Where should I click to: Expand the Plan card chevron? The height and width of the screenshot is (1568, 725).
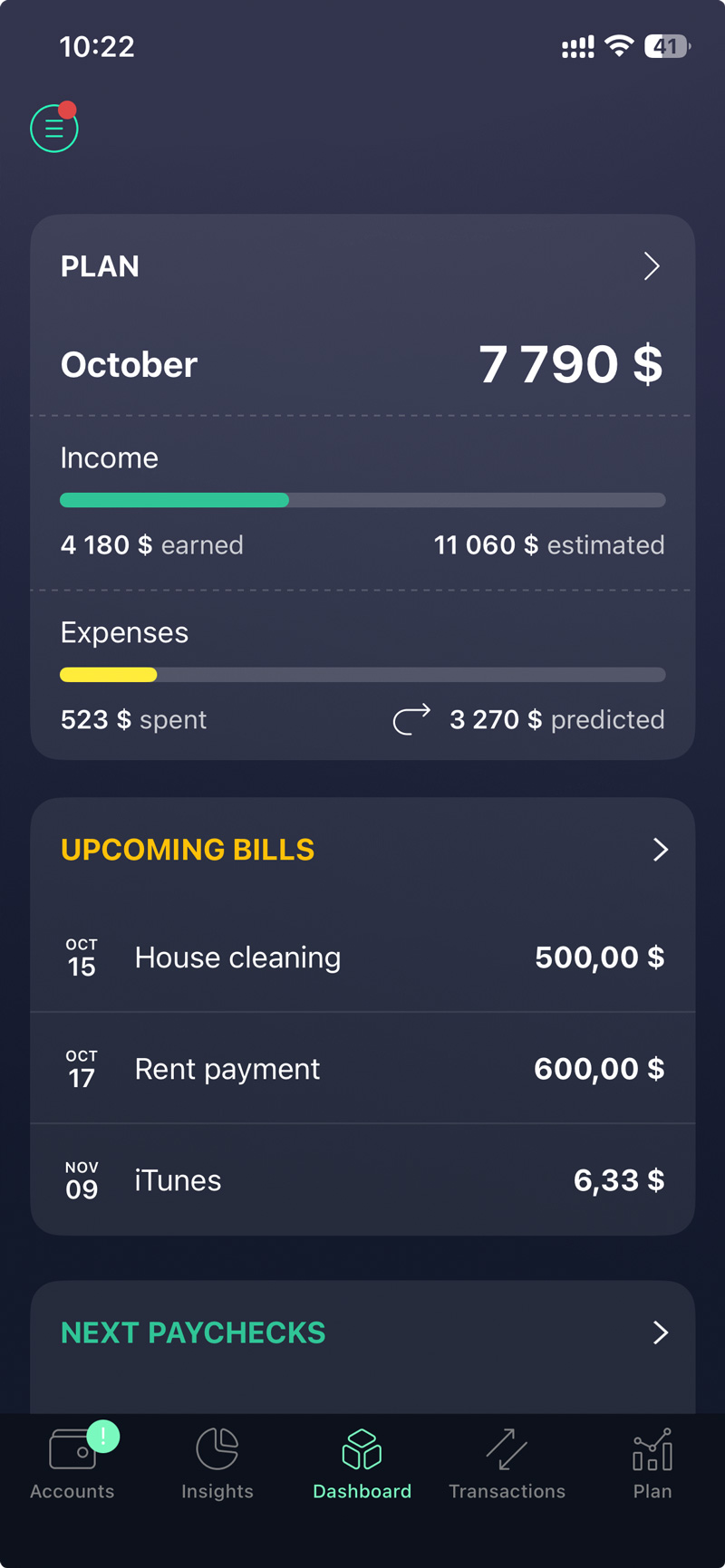tap(652, 266)
